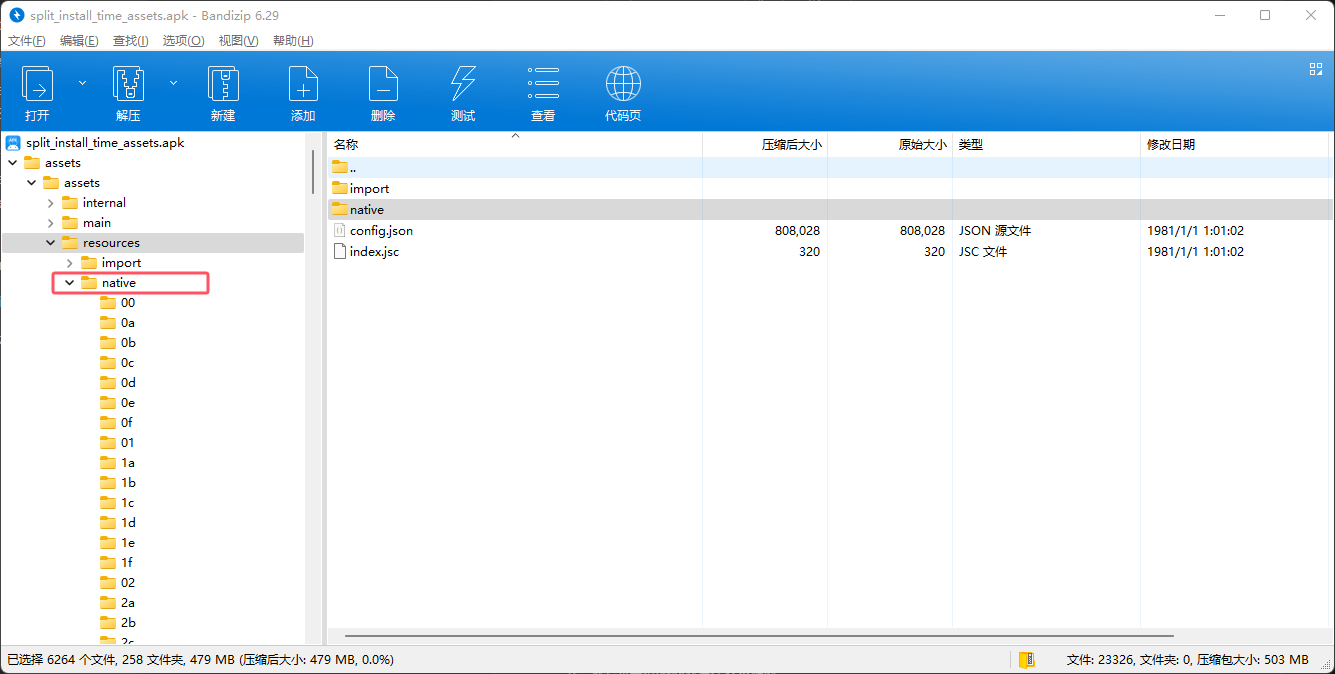This screenshot has width=1335, height=674.
Task: Click the Test (测试) lightning icon
Action: (x=463, y=85)
